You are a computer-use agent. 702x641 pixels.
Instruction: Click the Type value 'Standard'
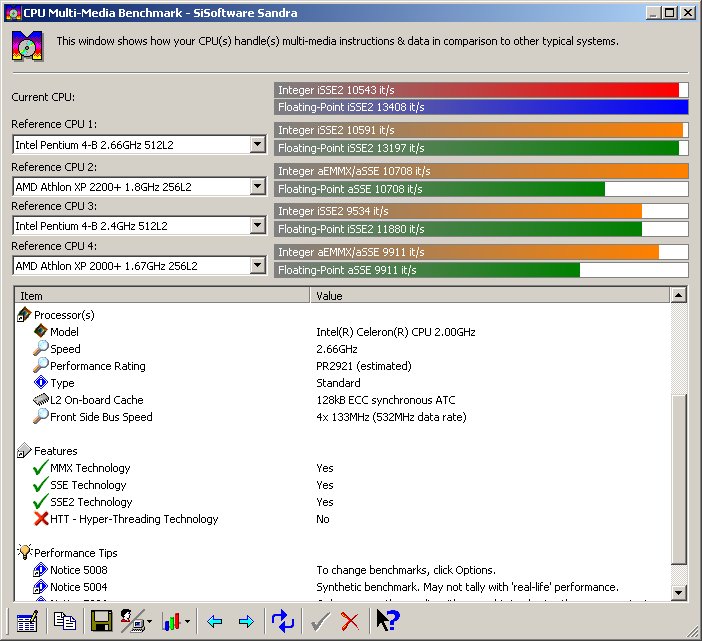click(x=338, y=383)
